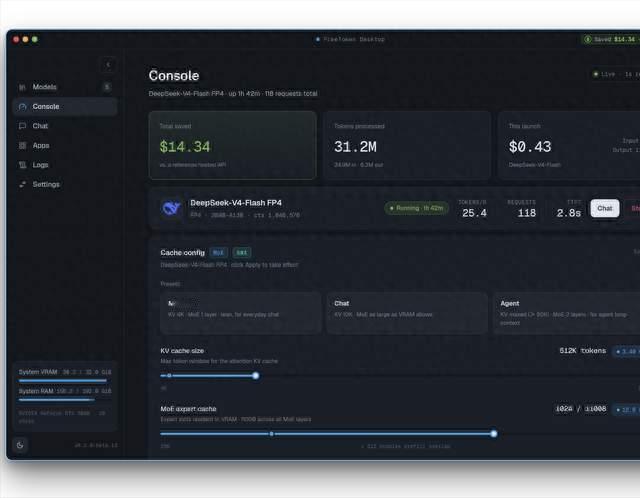Click the DeepSeek-V4-Flash FP4 model name
Viewport: 640px width, 498px height.
pos(236,203)
